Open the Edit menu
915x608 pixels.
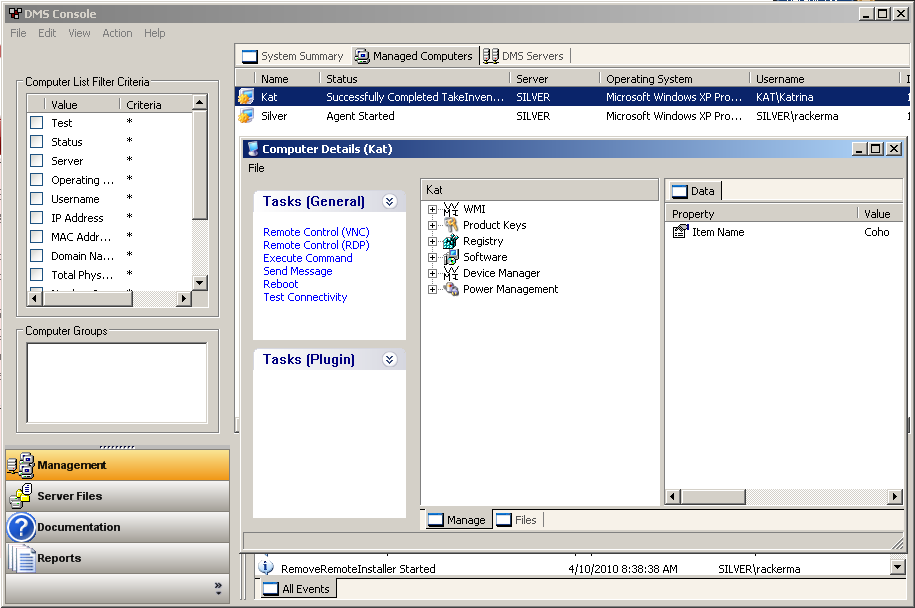tap(47, 33)
